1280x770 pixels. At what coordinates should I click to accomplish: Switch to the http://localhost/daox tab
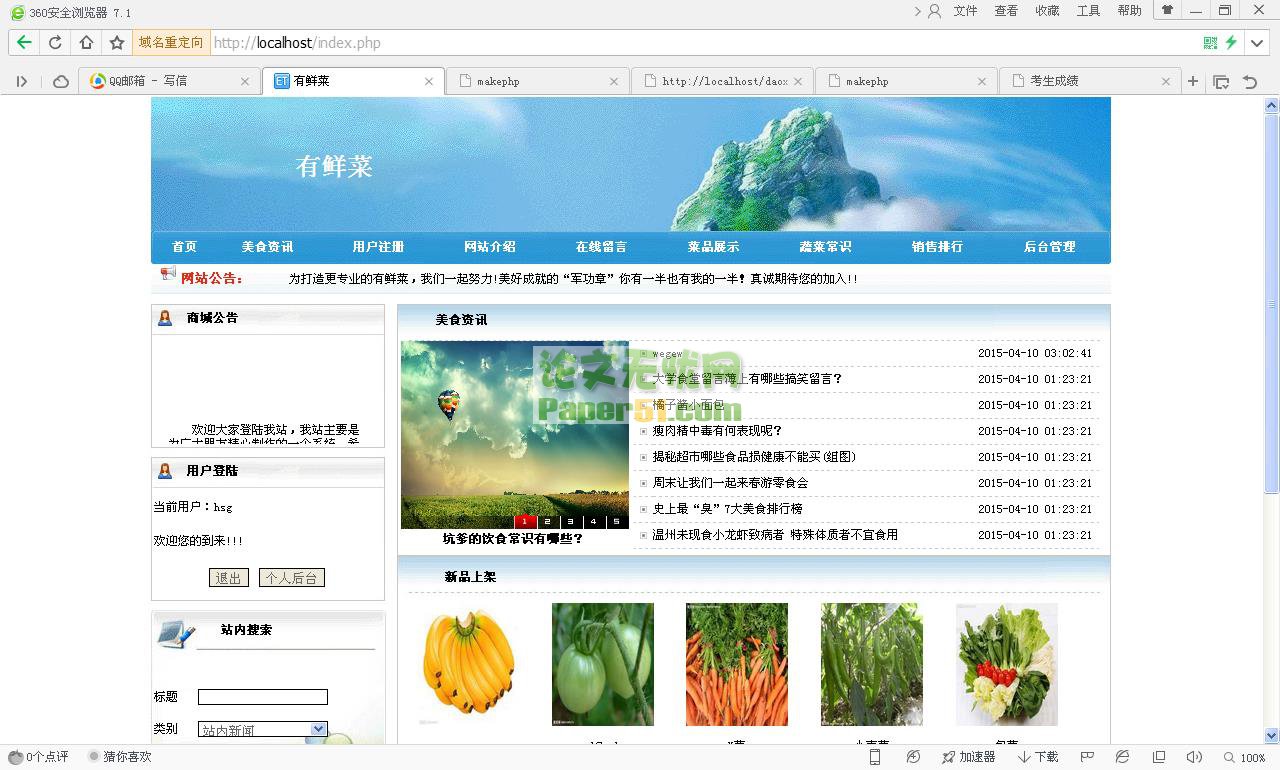722,81
